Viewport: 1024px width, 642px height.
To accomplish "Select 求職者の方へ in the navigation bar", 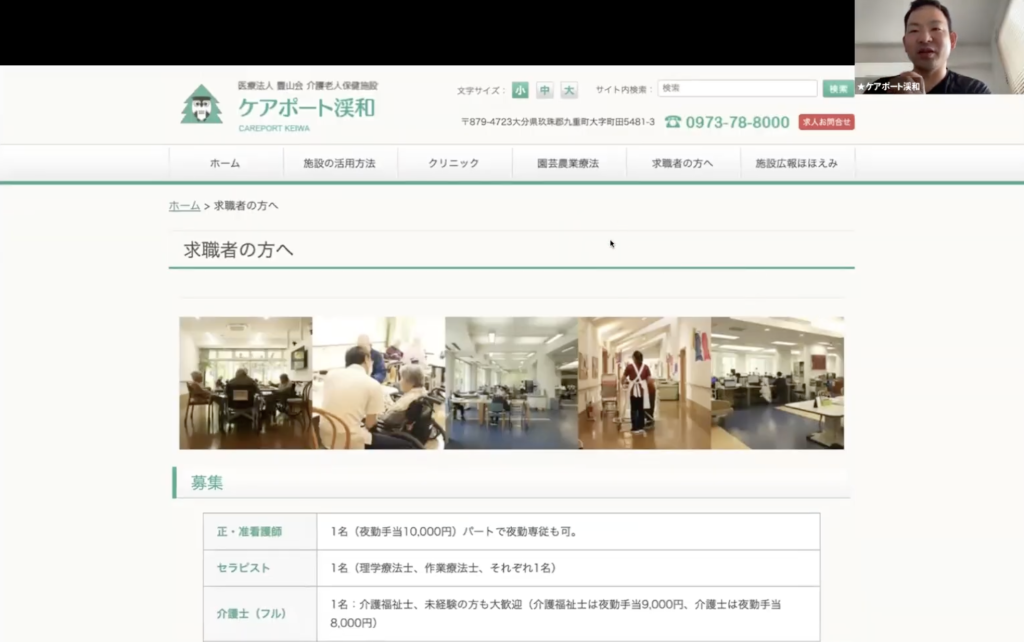I will pyautogui.click(x=683, y=163).
